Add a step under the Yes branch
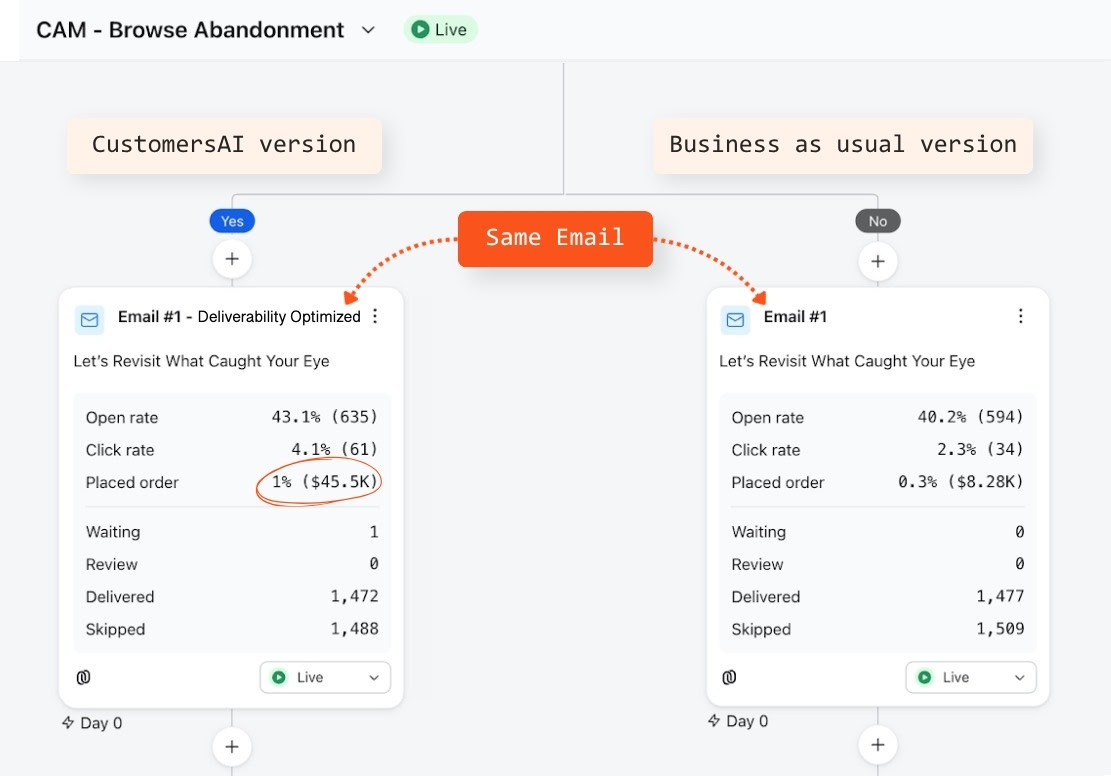The width and height of the screenshot is (1111, 776). click(x=232, y=259)
